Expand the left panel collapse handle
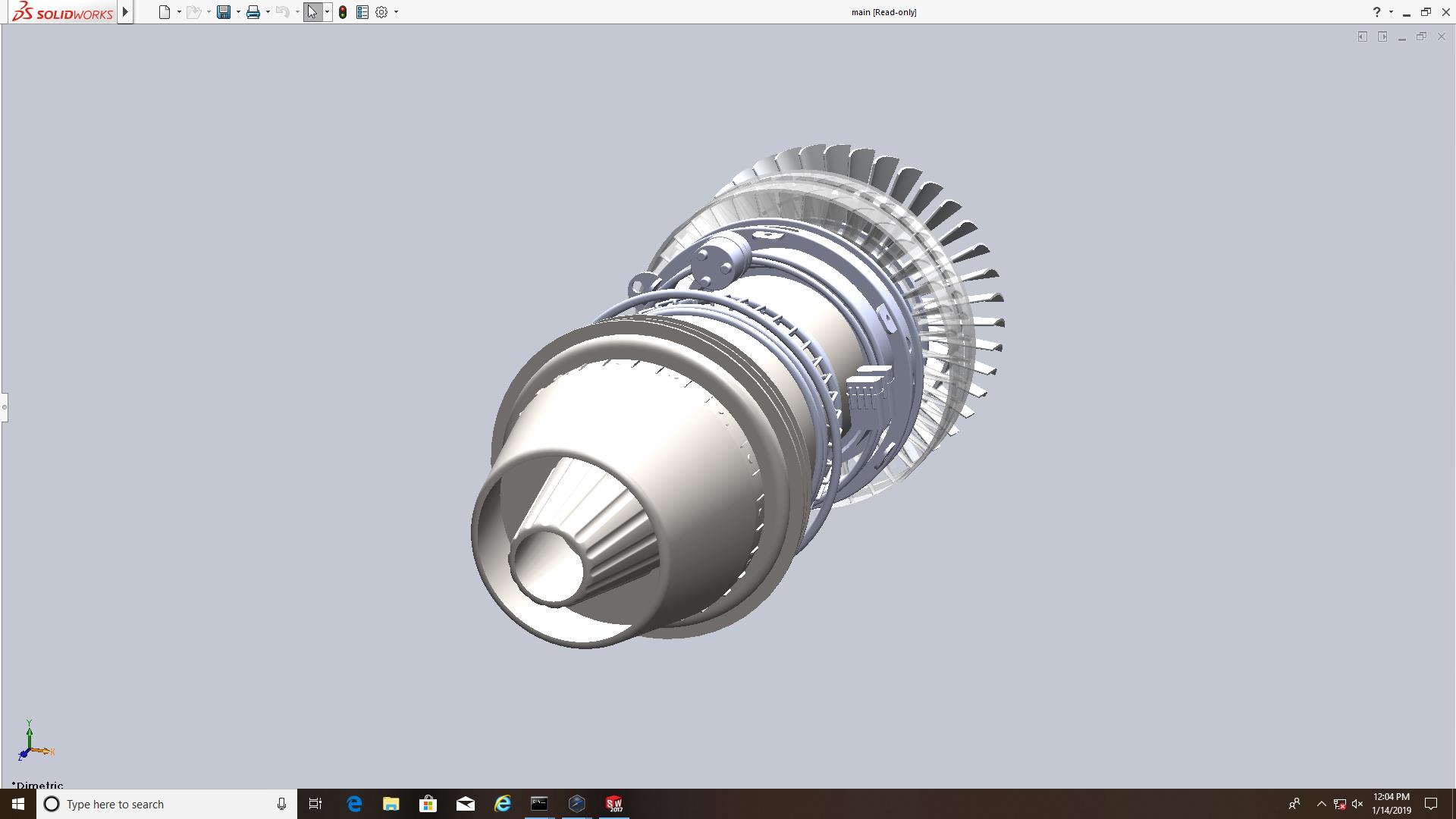This screenshot has width=1456, height=819. pos(4,407)
